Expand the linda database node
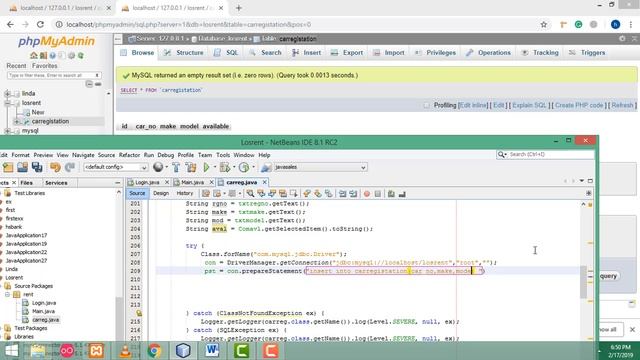The width and height of the screenshot is (640, 360). (x=7, y=94)
